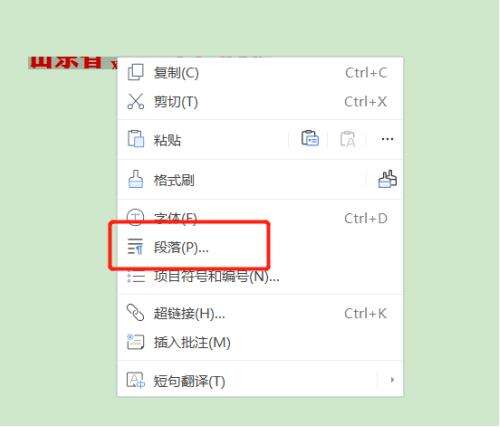Viewport: 500px width, 427px height.
Task: Select the keep-source-formatting paste icon
Action: 310,138
